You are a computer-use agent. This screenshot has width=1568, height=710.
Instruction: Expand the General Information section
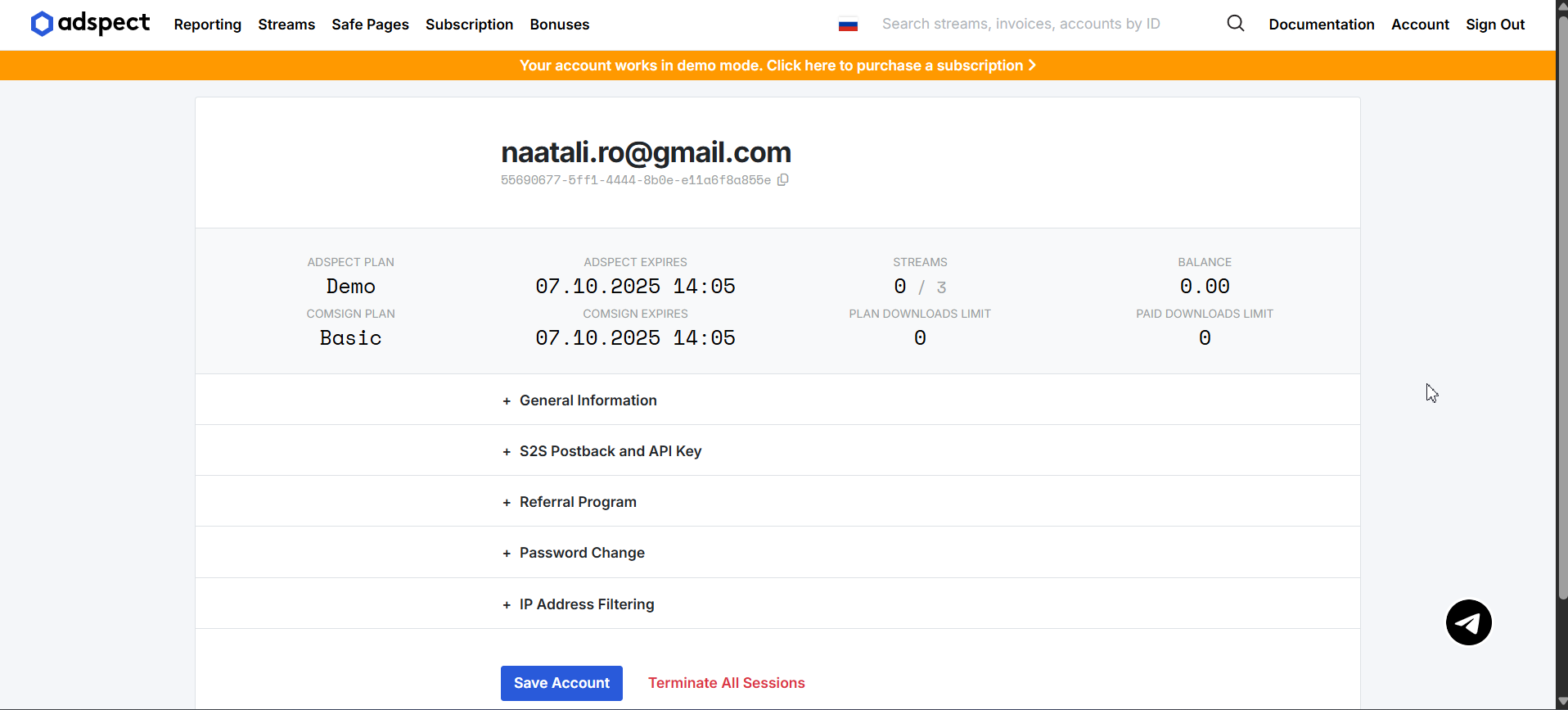coord(588,400)
